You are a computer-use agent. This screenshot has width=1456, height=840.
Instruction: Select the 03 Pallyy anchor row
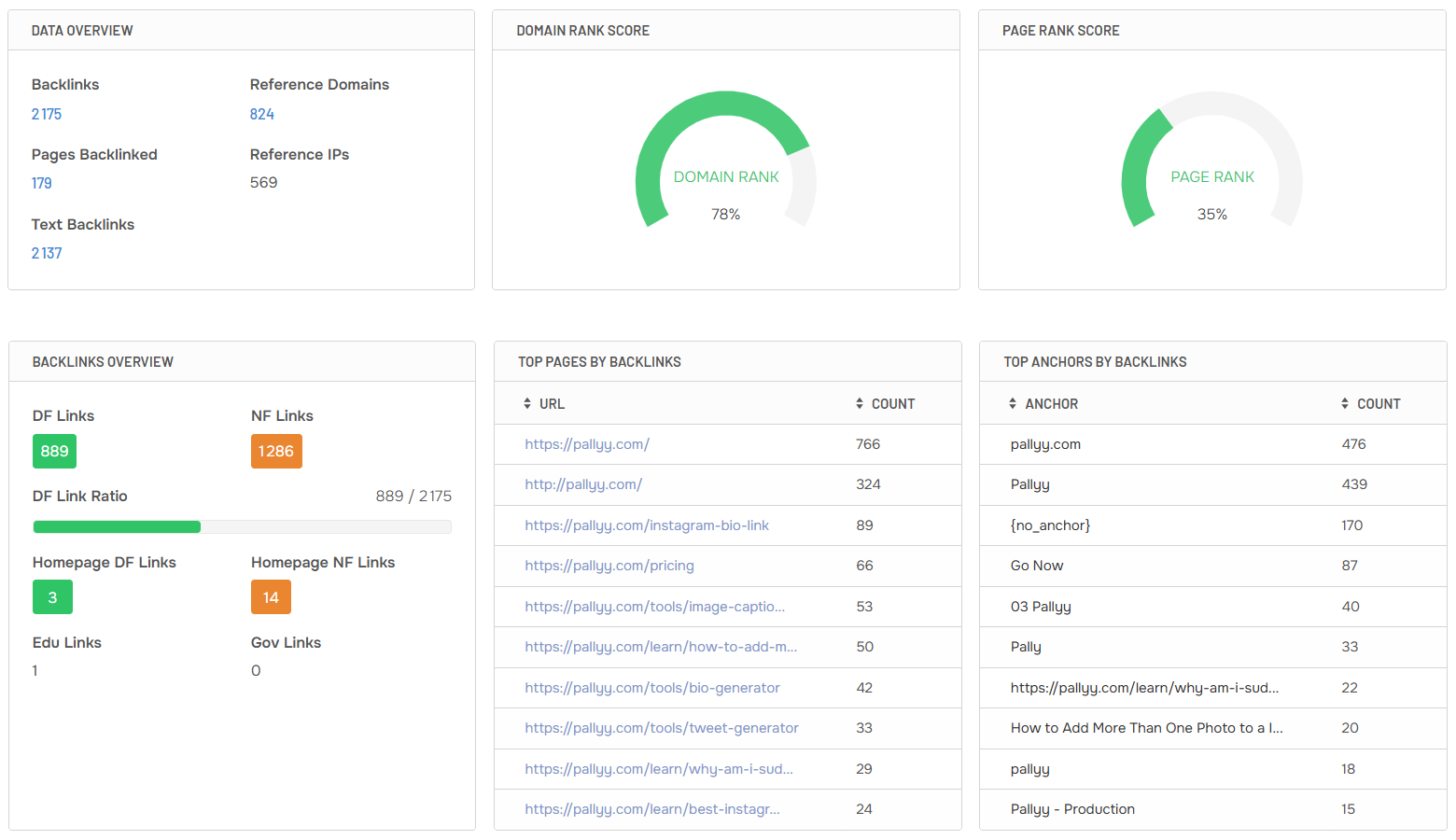tap(1213, 607)
